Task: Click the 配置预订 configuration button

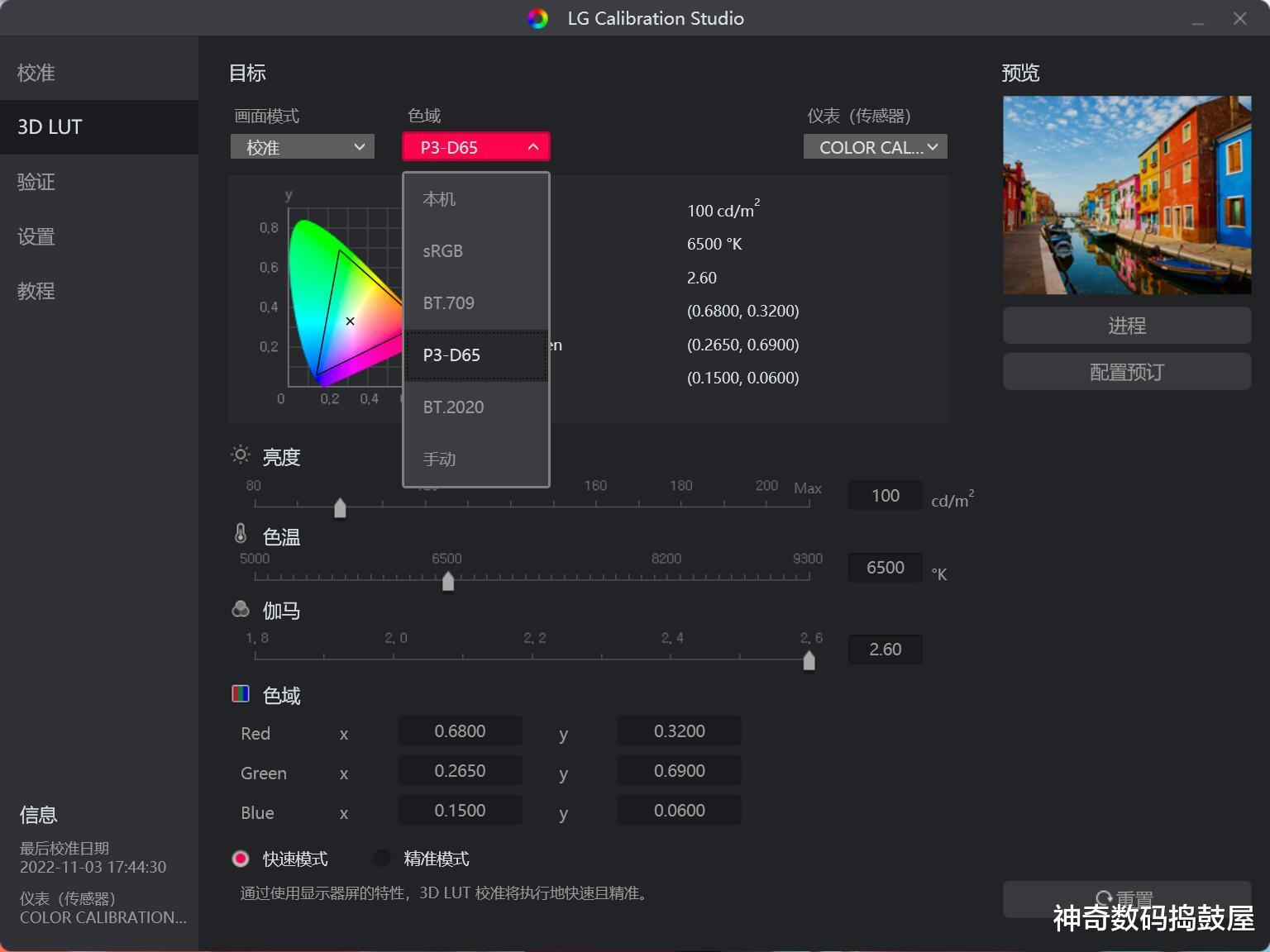Action: coord(1126,371)
